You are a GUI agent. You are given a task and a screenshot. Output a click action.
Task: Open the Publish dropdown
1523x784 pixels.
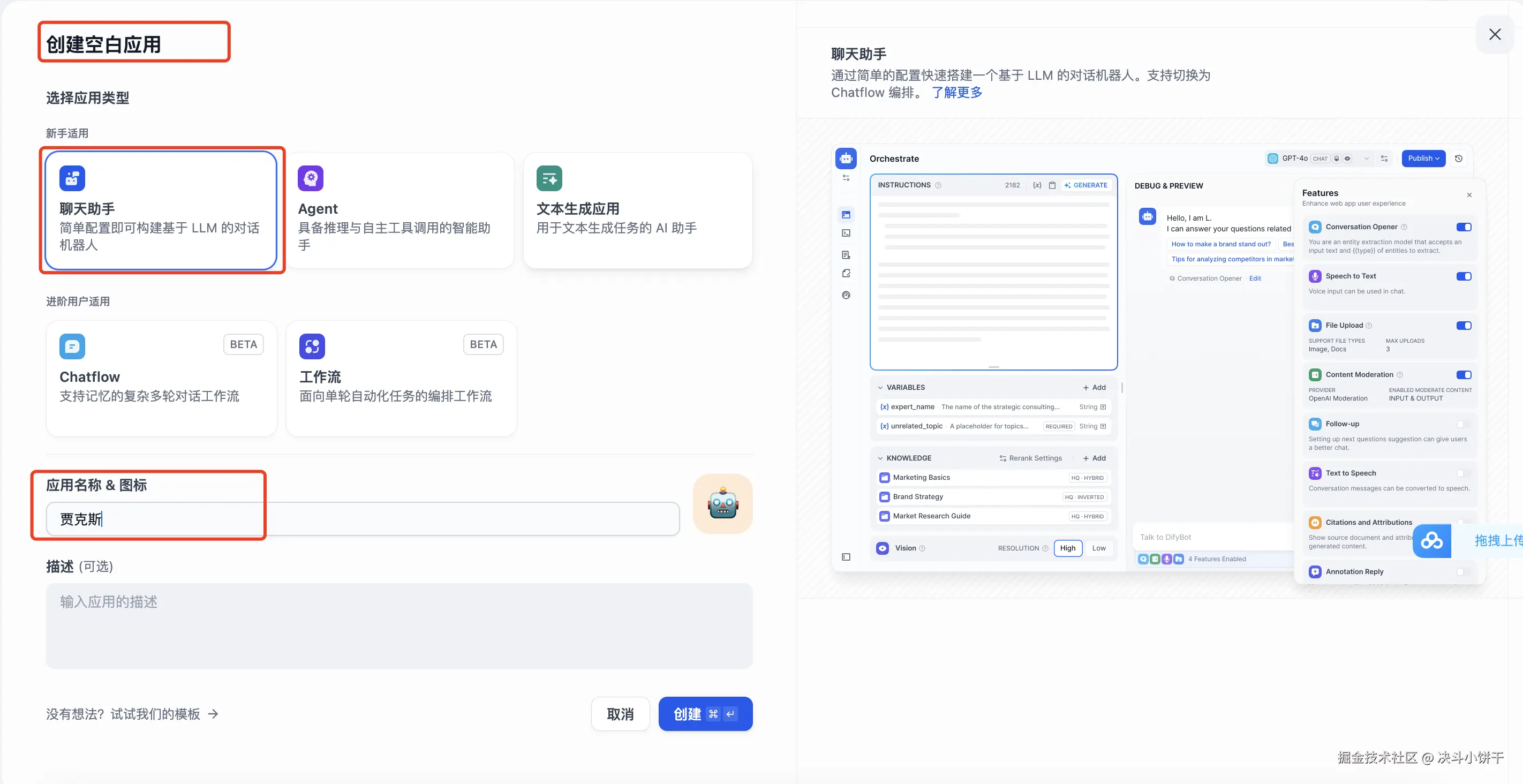pos(1423,159)
